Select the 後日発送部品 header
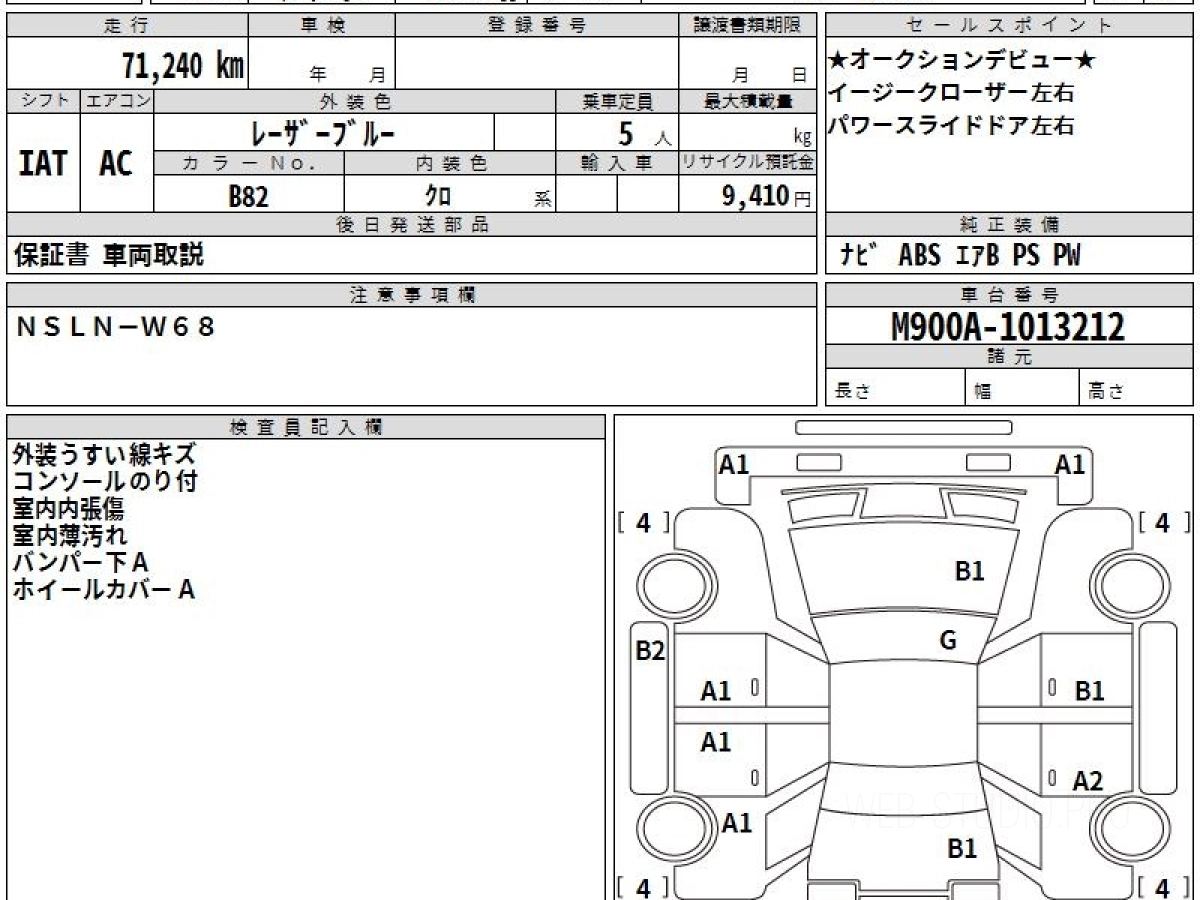Viewport: 1200px width, 900px height. (411, 225)
